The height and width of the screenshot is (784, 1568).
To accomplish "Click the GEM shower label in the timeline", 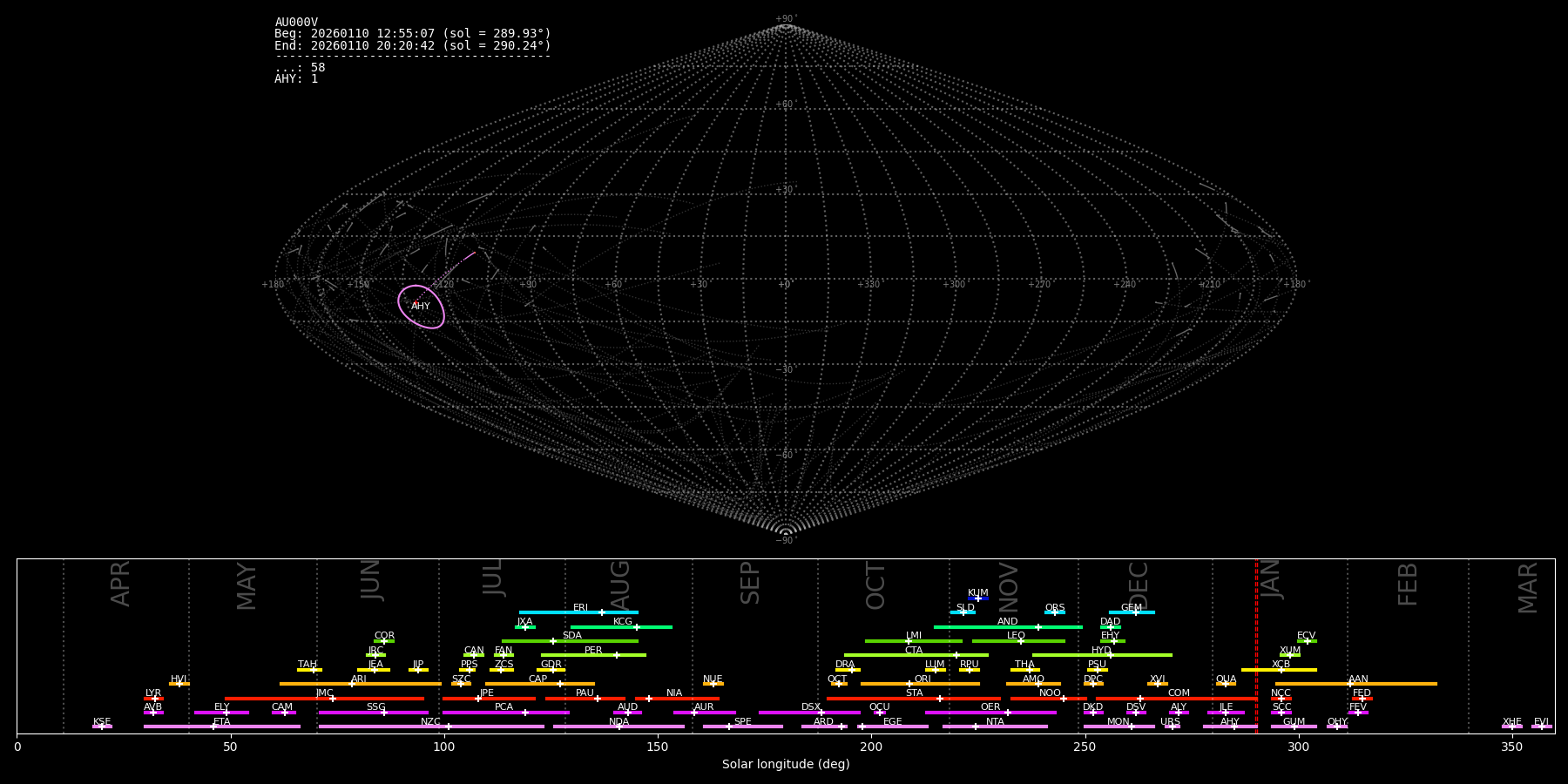I will [x=1131, y=608].
